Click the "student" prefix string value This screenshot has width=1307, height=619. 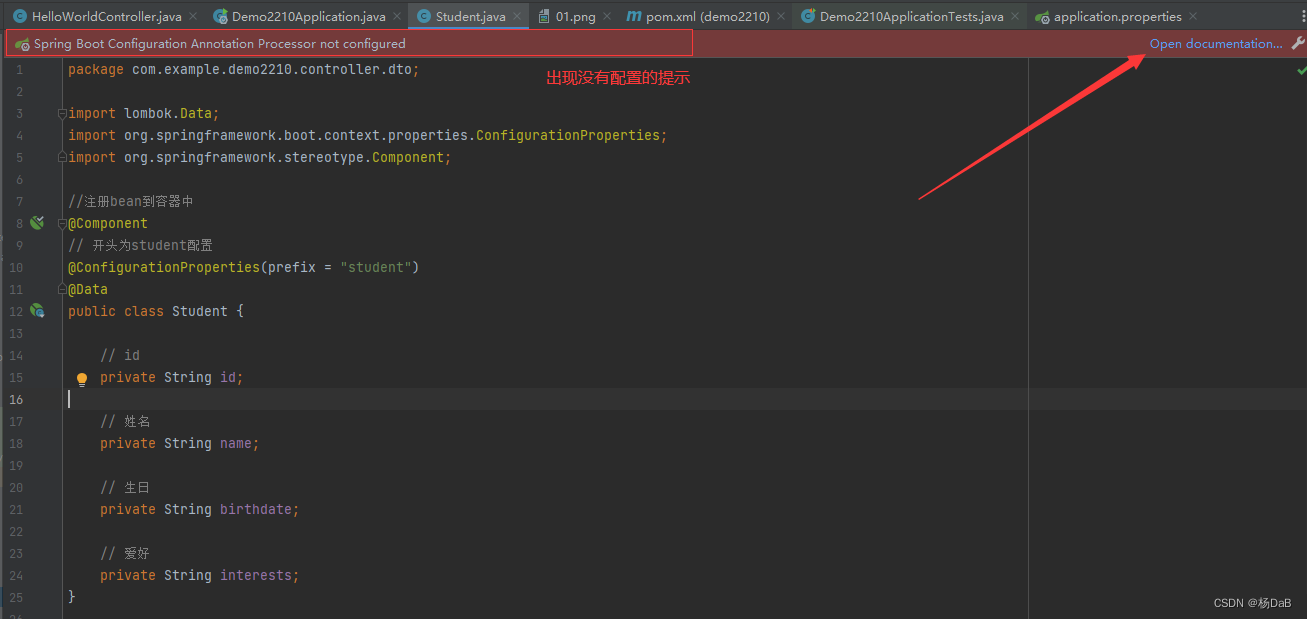click(x=375, y=267)
